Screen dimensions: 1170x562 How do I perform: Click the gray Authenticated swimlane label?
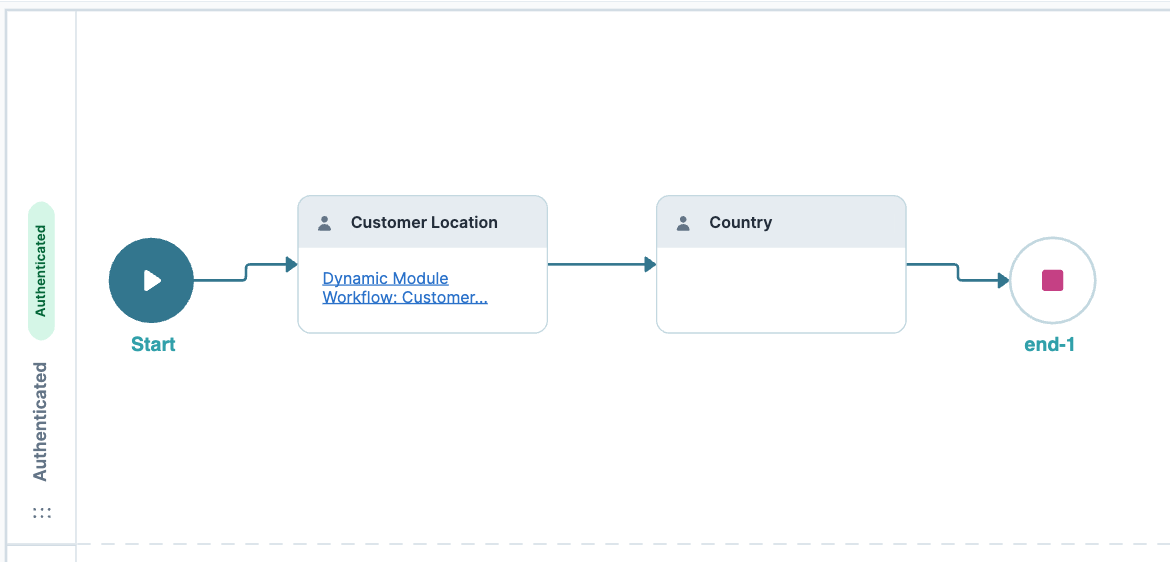(x=40, y=422)
